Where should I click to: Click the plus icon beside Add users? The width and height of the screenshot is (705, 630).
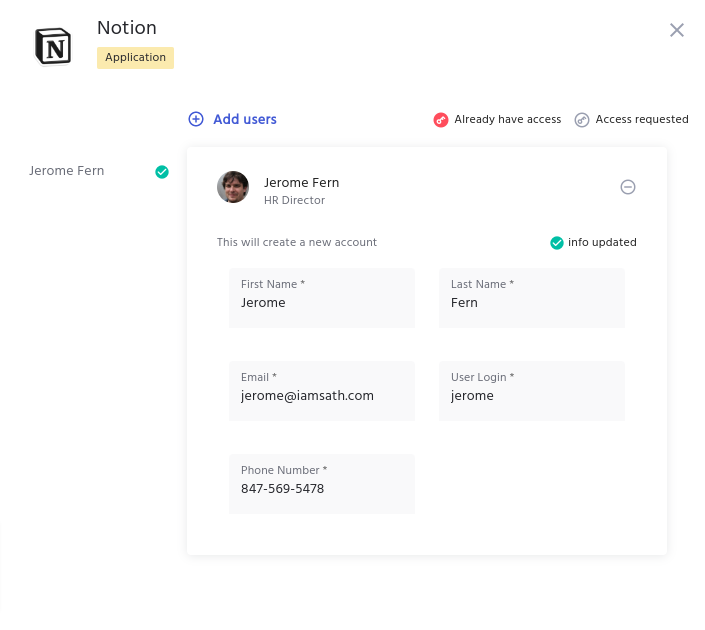pyautogui.click(x=196, y=119)
